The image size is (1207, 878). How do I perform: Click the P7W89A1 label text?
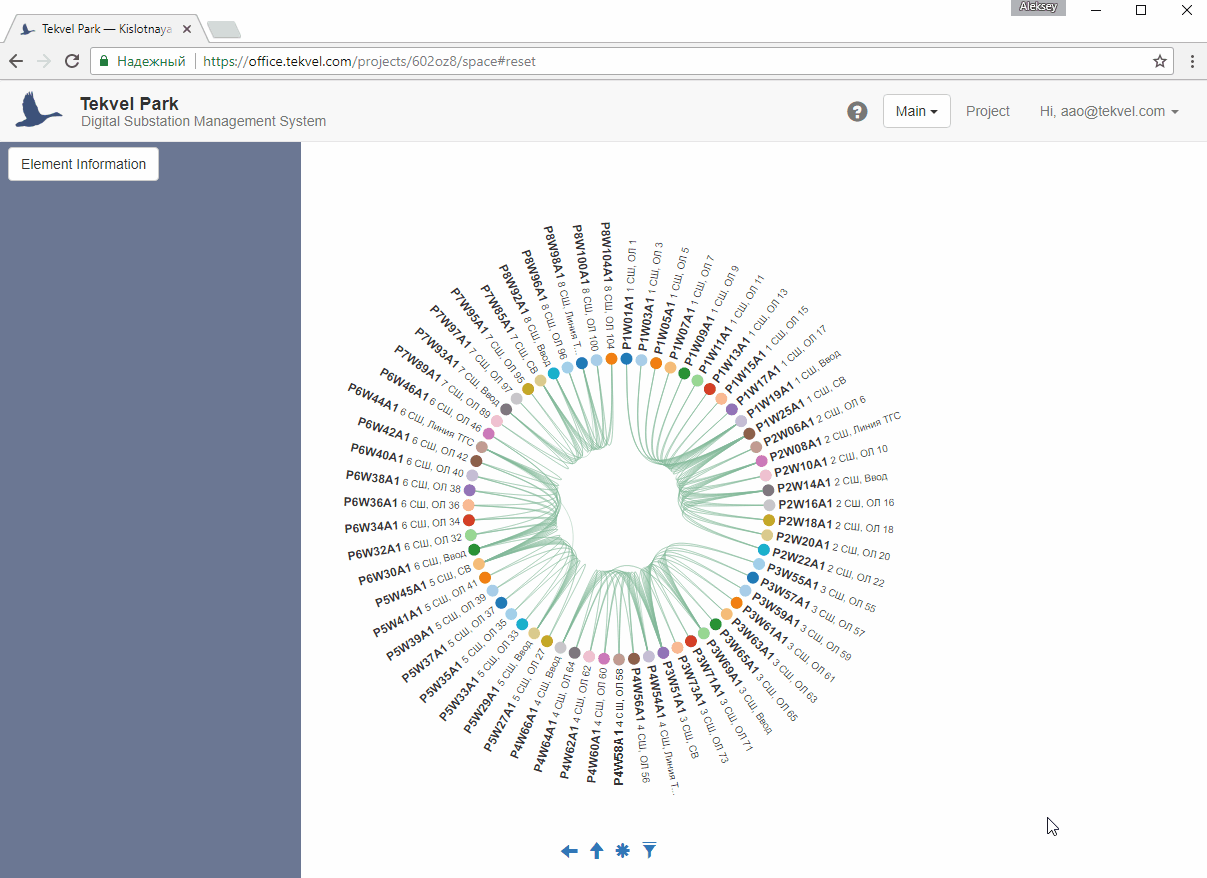pos(418,364)
